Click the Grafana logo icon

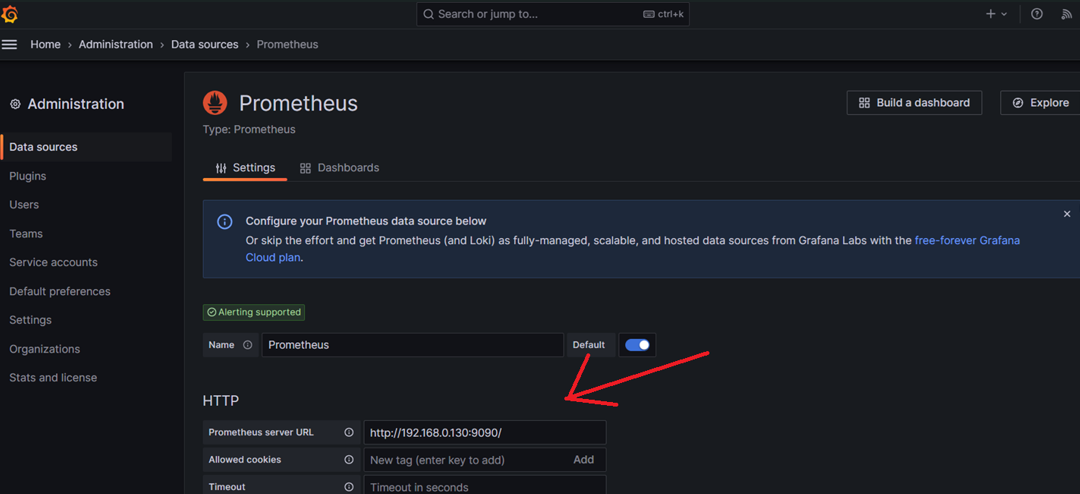10,14
